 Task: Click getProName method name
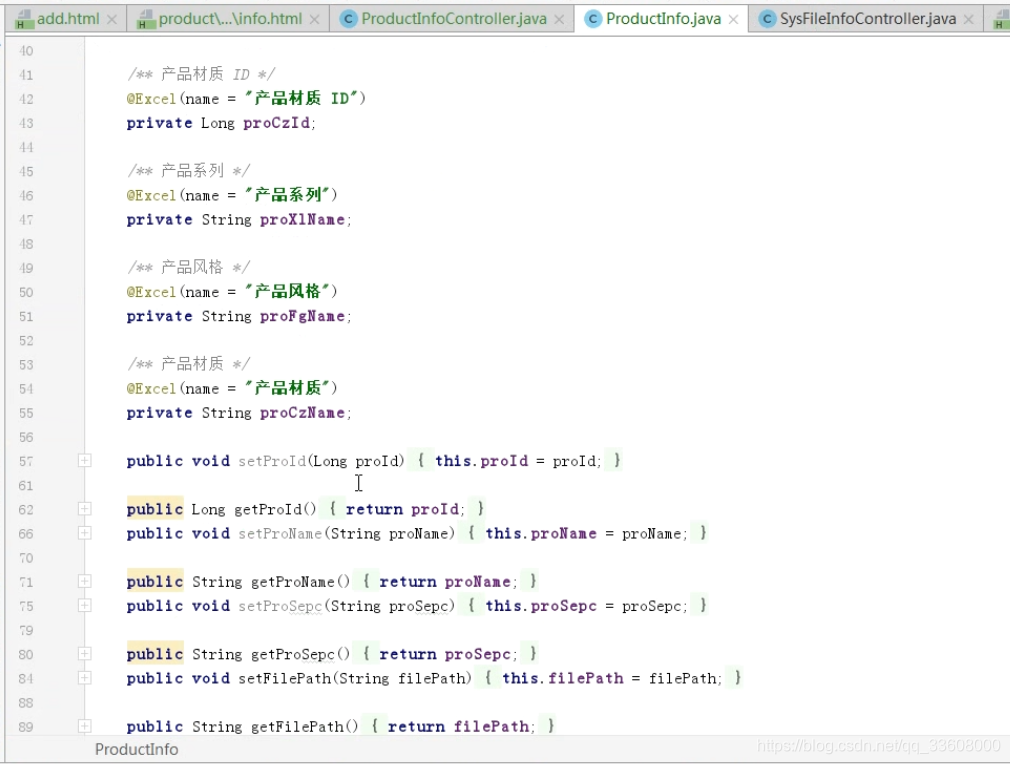pos(293,582)
